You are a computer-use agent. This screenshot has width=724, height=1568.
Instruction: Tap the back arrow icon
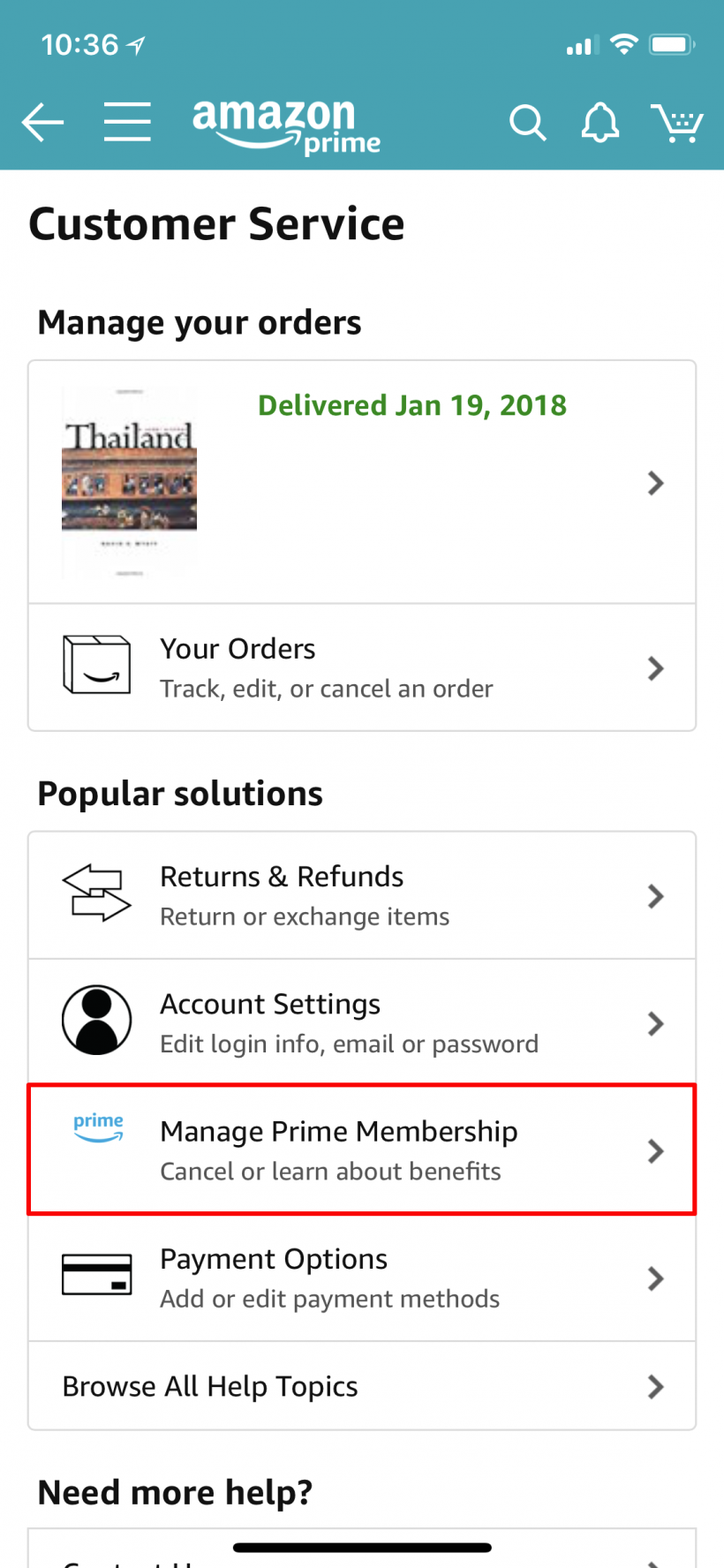42,122
